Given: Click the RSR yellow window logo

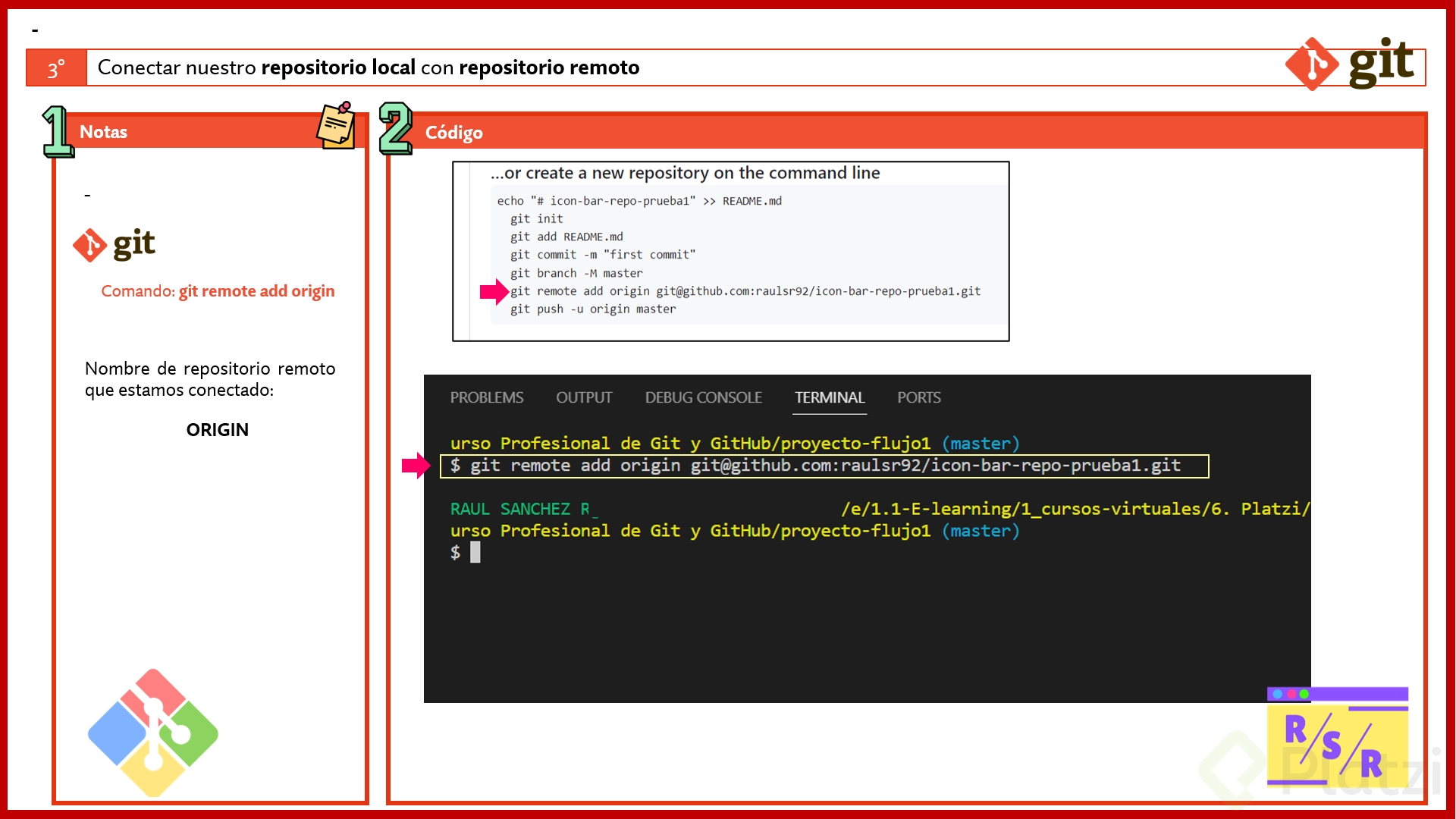Looking at the screenshot, I should point(1338,737).
